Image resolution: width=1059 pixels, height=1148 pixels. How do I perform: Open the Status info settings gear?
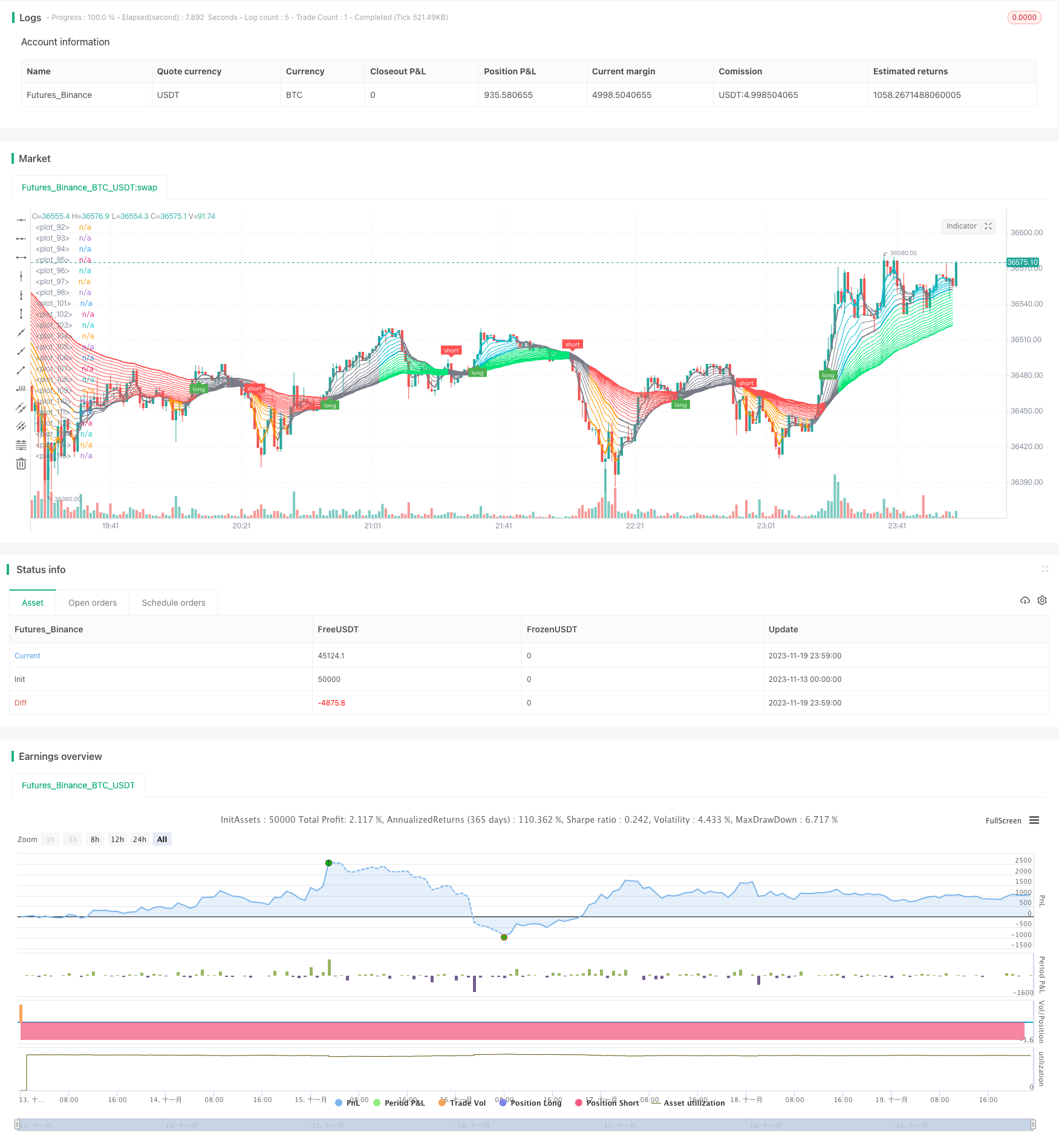[x=1042, y=600]
